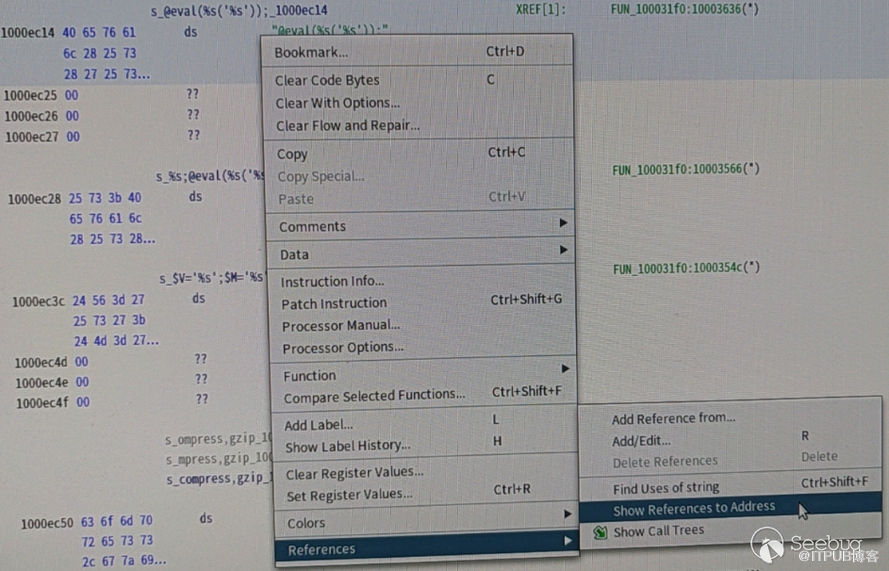
Task: Choose Add Reference from...
Action: click(674, 418)
